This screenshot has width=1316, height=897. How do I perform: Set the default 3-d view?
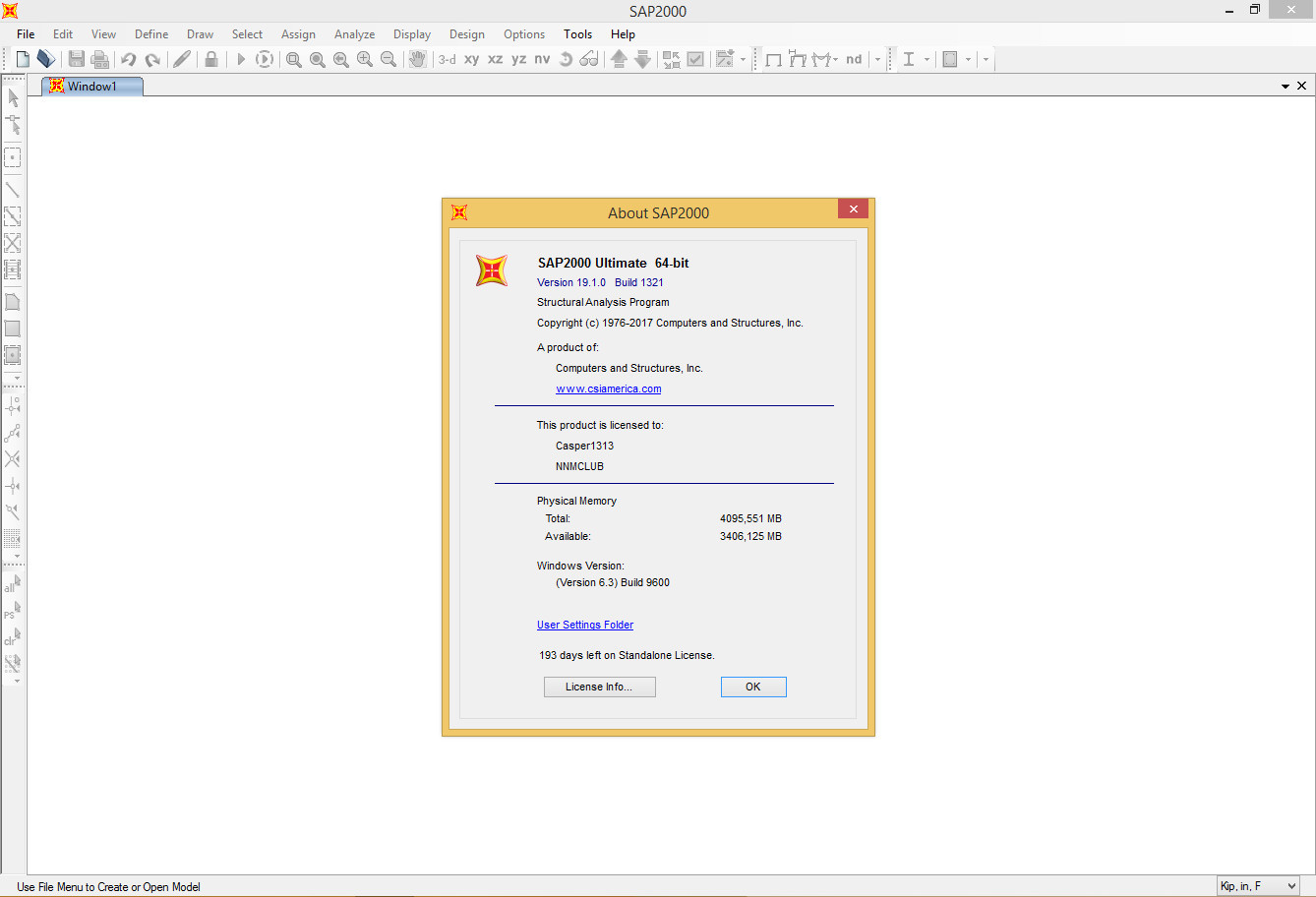448,59
